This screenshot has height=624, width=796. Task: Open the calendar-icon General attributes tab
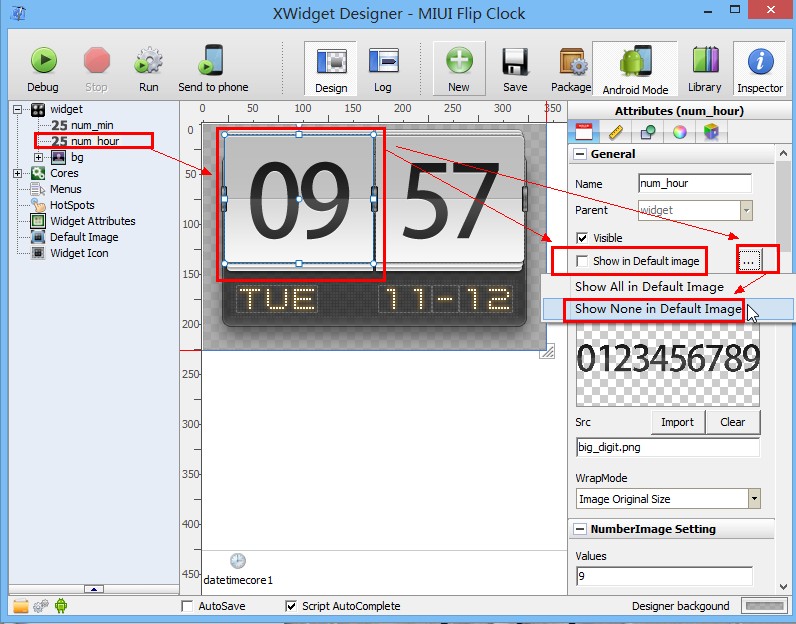[584, 132]
